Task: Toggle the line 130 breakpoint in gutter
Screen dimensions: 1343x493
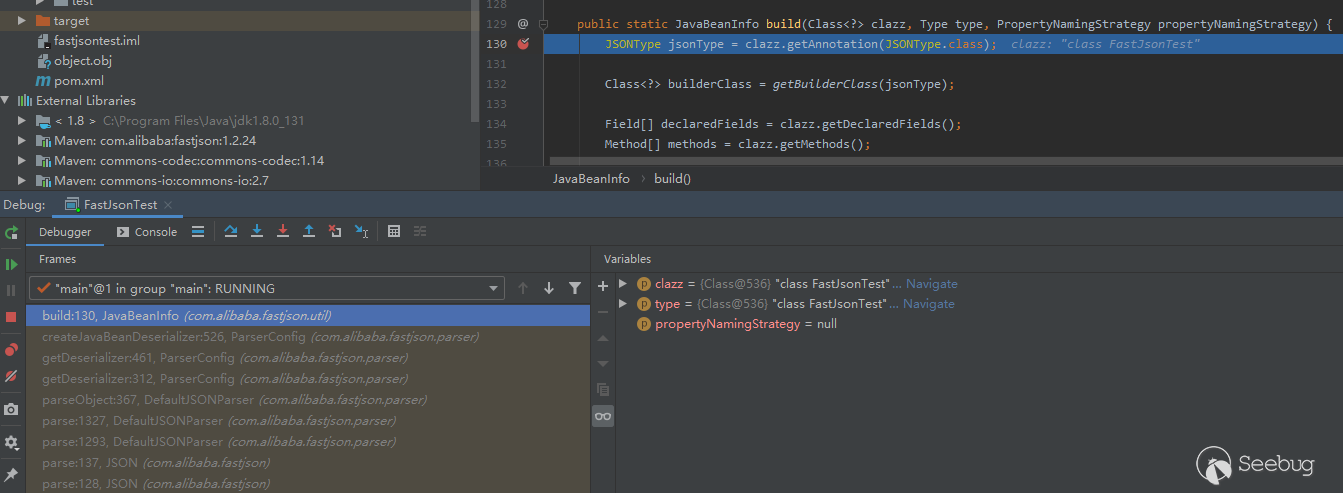Action: (523, 44)
